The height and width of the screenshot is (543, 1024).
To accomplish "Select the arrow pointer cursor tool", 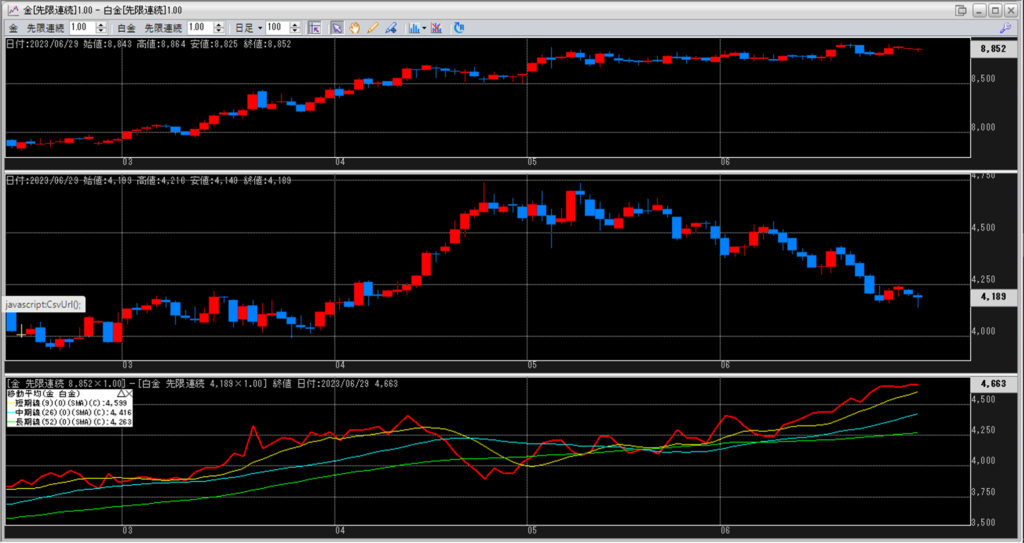I will point(337,27).
